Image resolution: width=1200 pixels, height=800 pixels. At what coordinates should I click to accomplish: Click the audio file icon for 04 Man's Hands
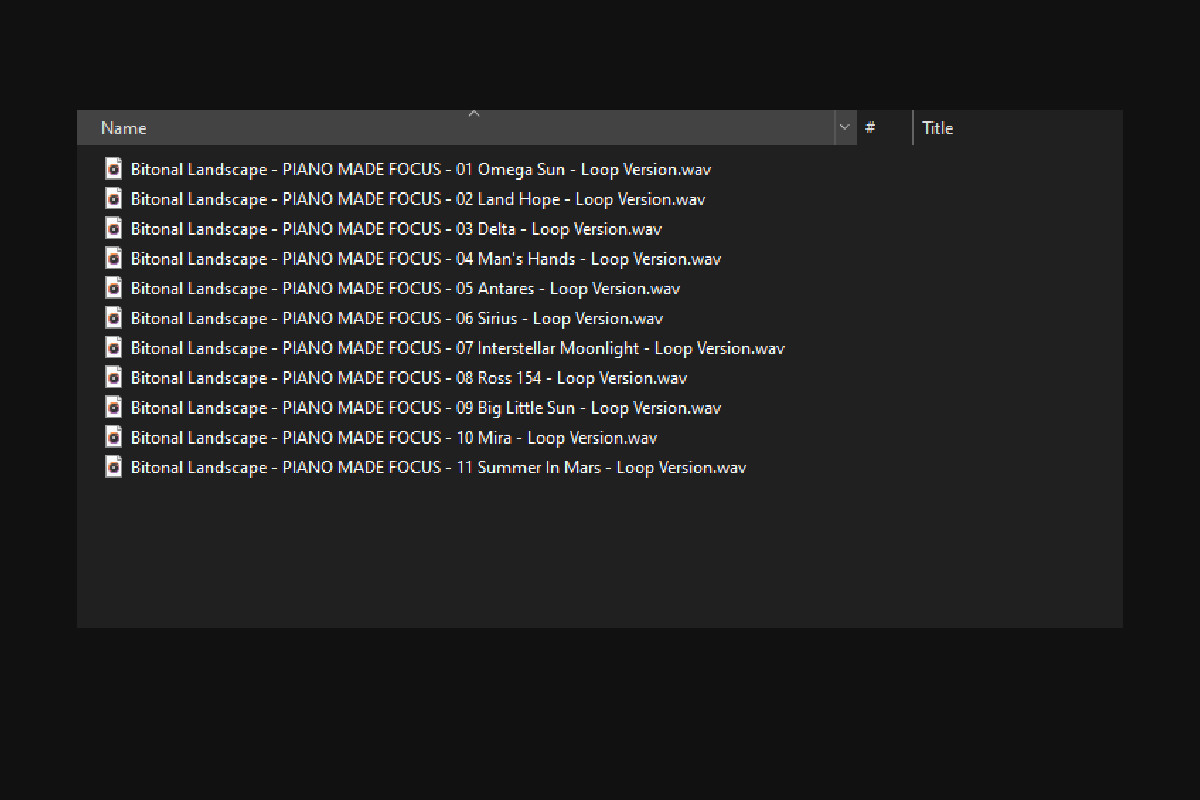(114, 258)
